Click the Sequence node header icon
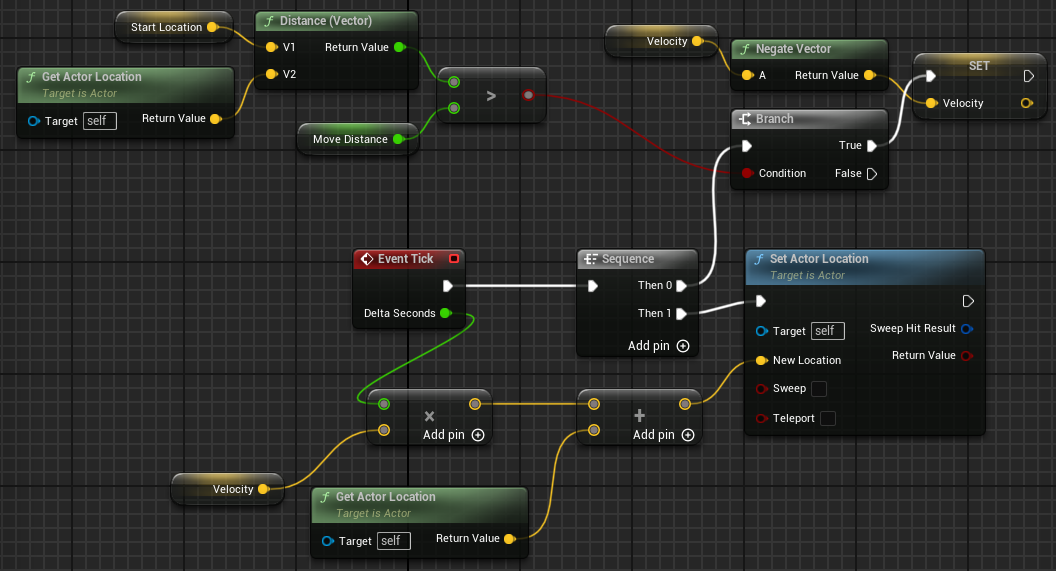The image size is (1056, 571). 591,259
